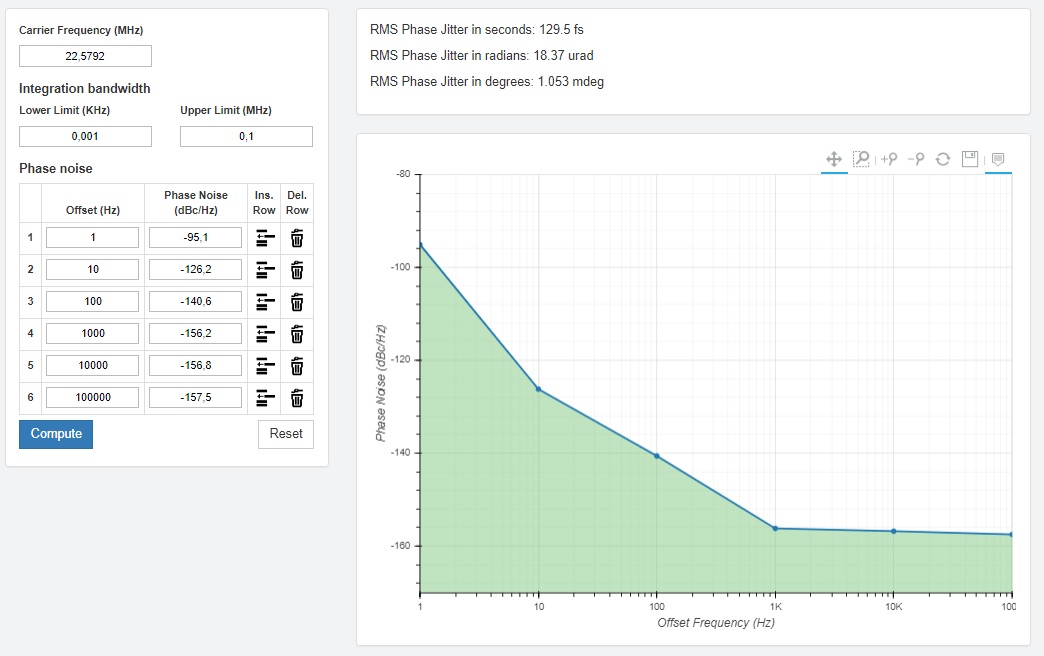Insert a row at phase noise row 4

pyautogui.click(x=265, y=334)
